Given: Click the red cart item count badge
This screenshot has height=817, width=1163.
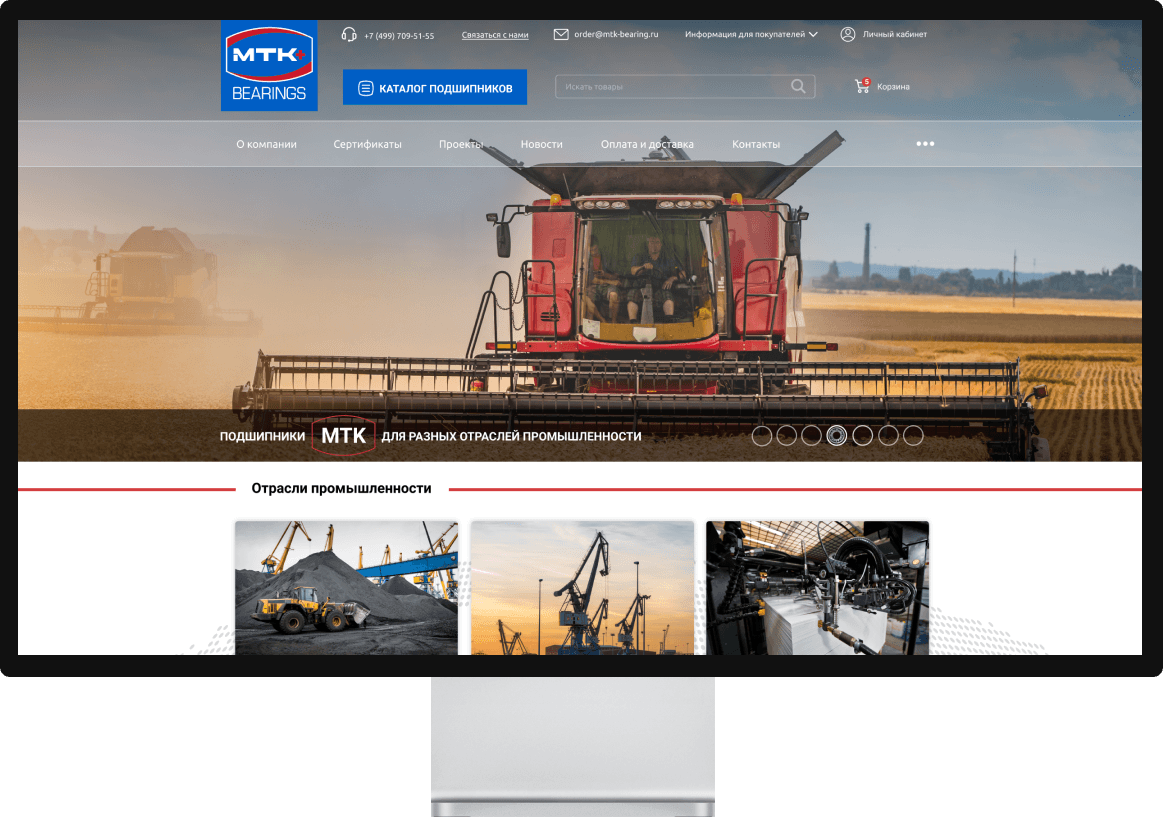Looking at the screenshot, I should click(x=866, y=82).
